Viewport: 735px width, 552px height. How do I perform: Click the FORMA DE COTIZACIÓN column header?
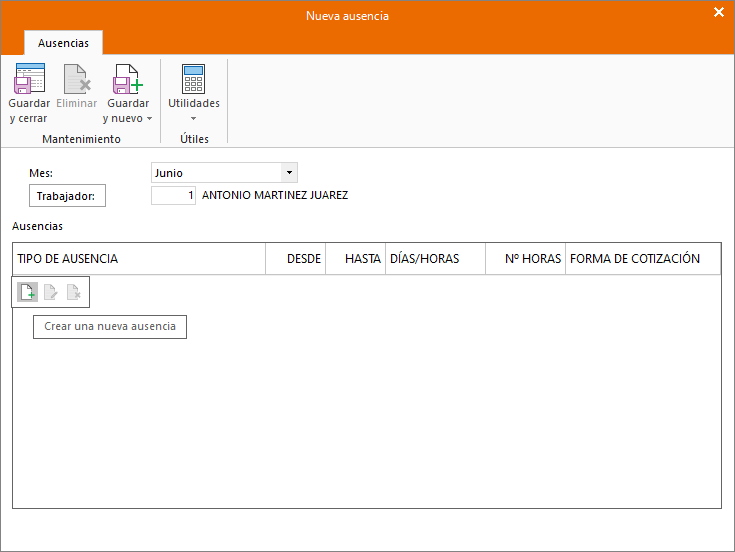(643, 259)
